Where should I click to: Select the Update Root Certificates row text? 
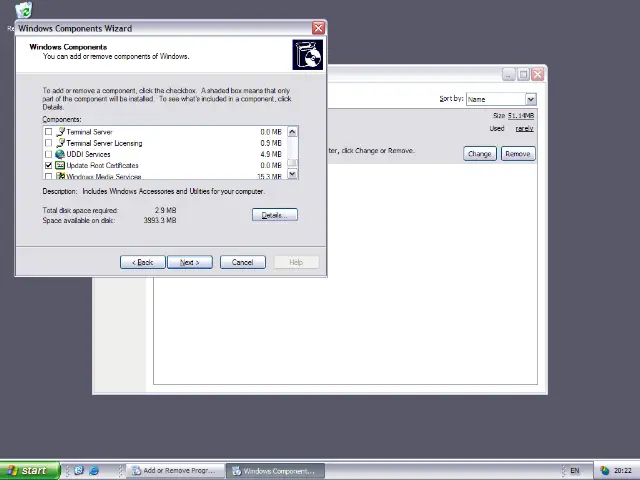click(102, 165)
